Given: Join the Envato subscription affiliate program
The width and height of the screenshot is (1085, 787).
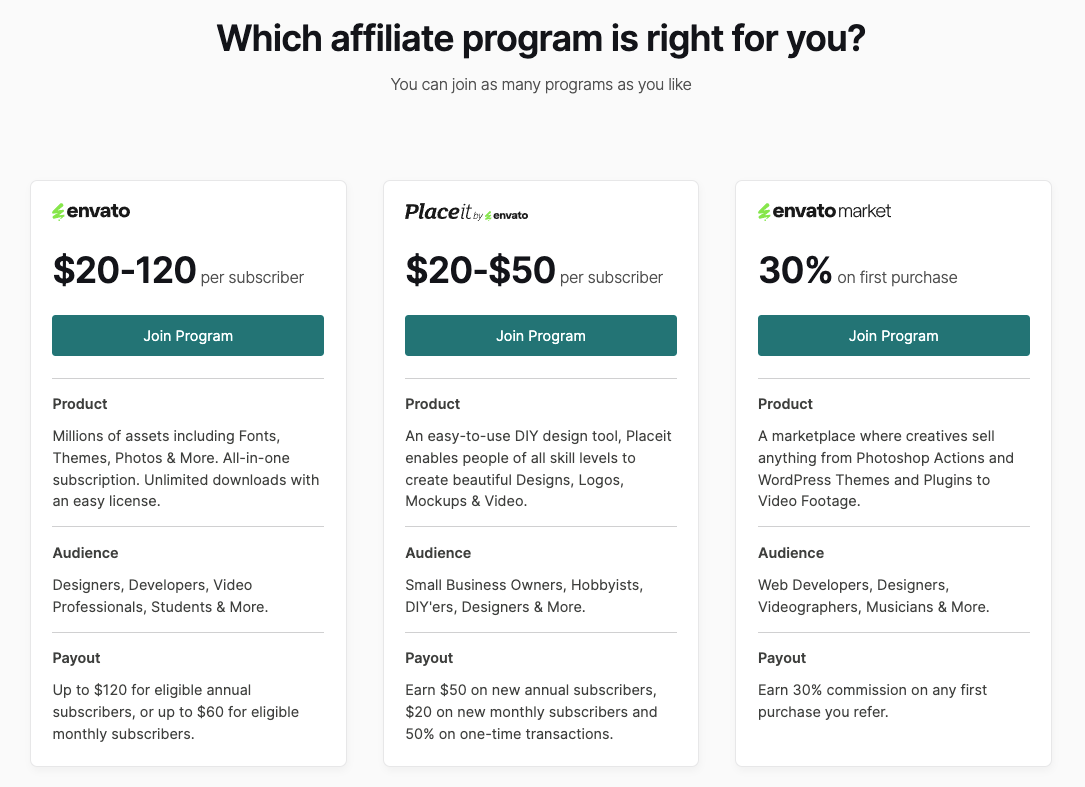Looking at the screenshot, I should [187, 335].
